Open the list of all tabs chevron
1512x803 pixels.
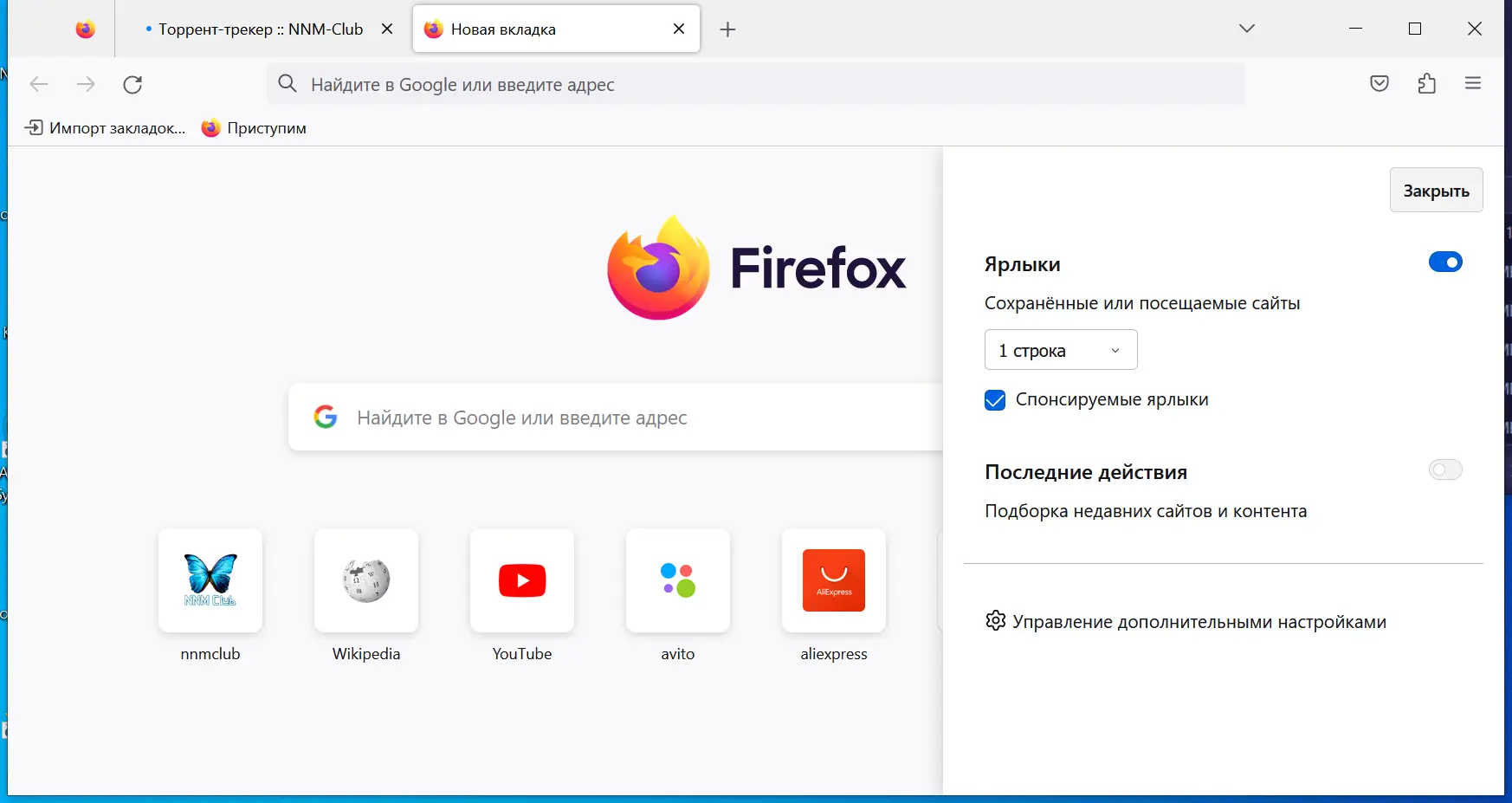tap(1247, 29)
